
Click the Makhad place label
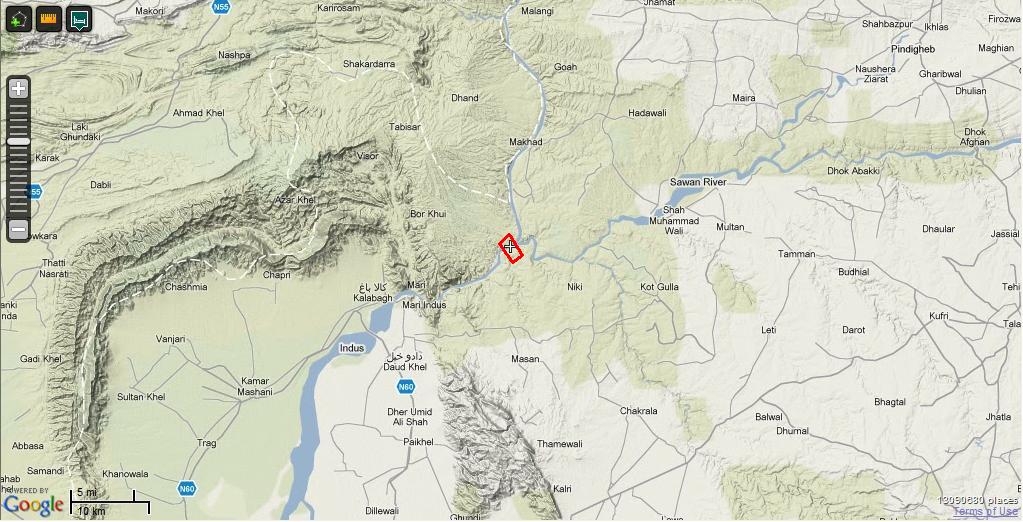point(526,142)
